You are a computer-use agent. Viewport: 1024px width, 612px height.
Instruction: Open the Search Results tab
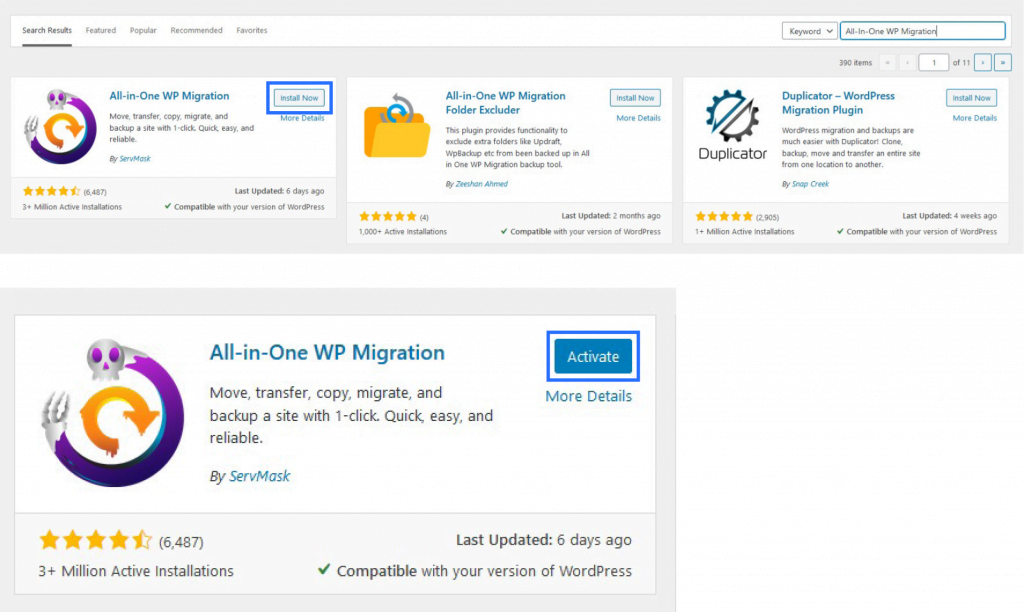tap(47, 31)
